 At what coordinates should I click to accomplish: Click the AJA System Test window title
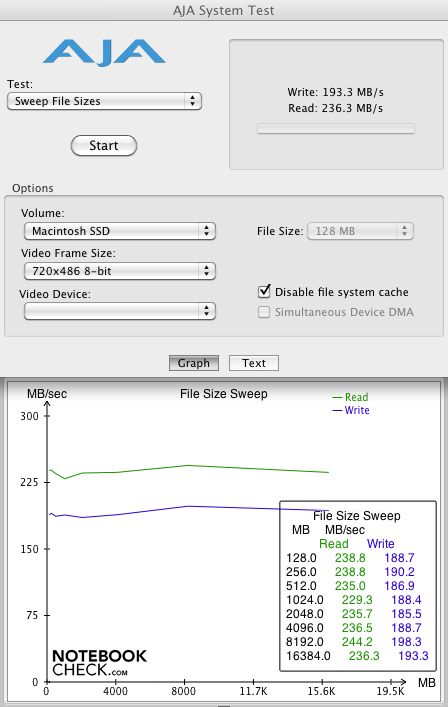click(x=224, y=10)
